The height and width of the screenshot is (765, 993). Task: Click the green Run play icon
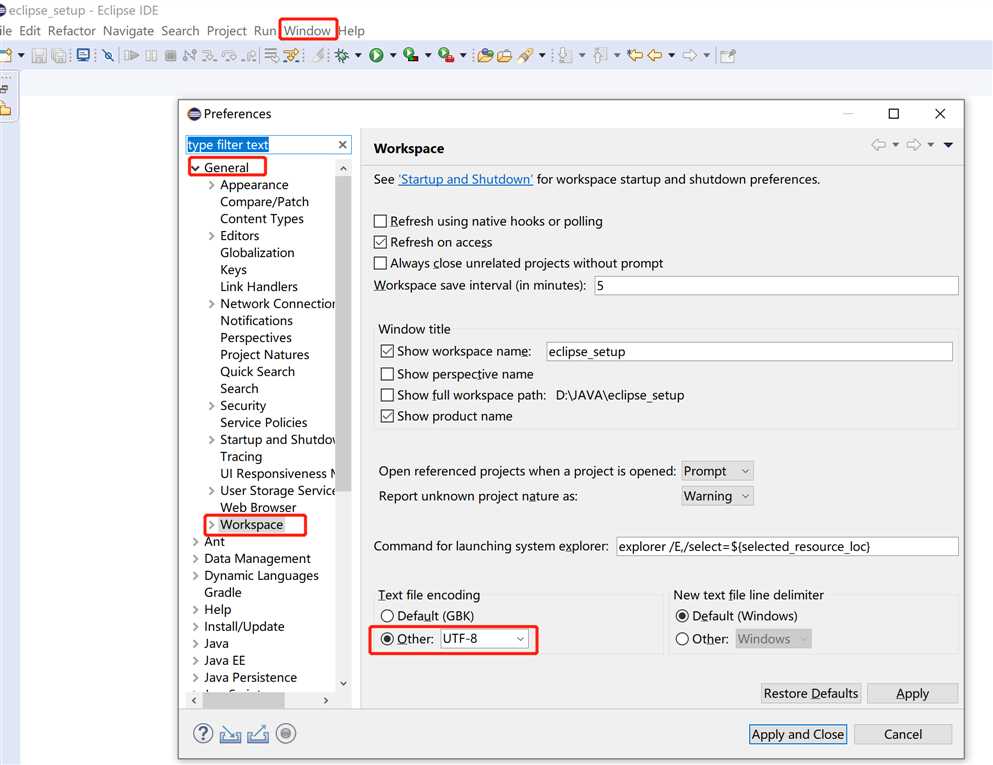point(376,56)
